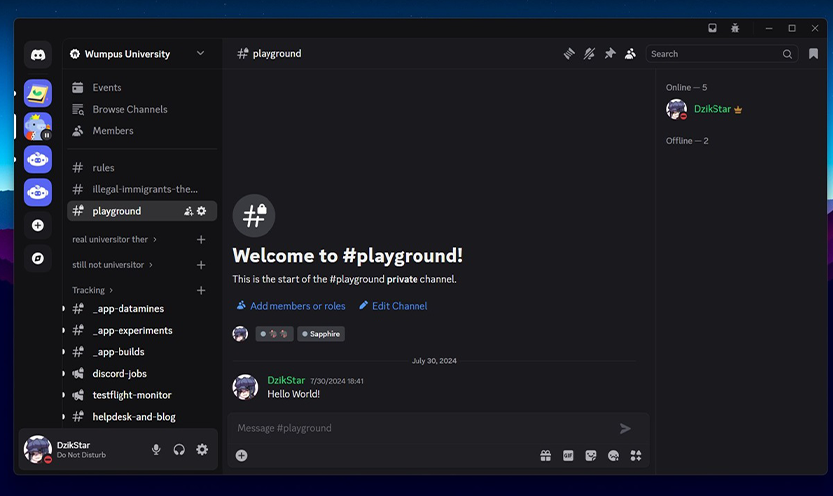833x496 pixels.
Task: Click Add members or roles link
Action: pyautogui.click(x=291, y=306)
